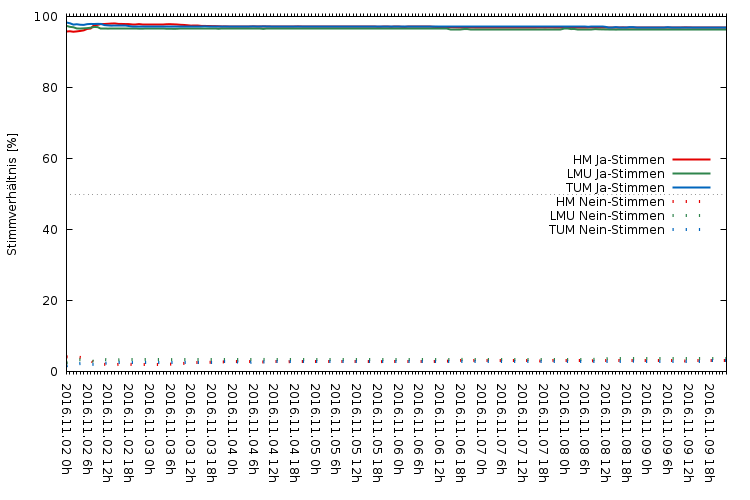Viewport: 750px width, 500px height.
Task: Select the x-axis label '2016.11.05 18h'
Action: [377, 433]
